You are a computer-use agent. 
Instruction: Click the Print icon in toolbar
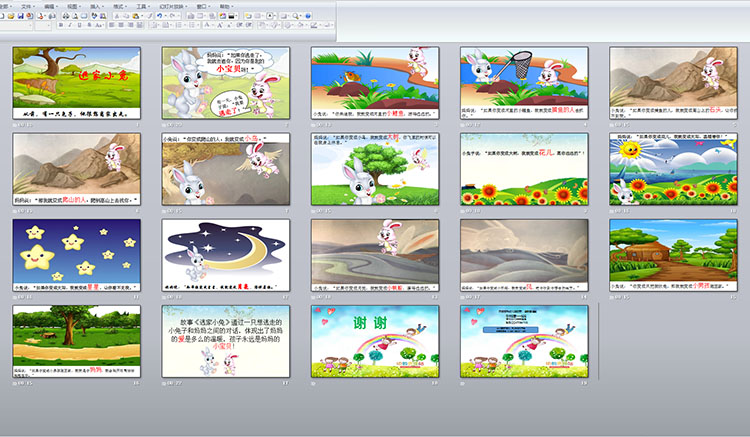pos(66,16)
